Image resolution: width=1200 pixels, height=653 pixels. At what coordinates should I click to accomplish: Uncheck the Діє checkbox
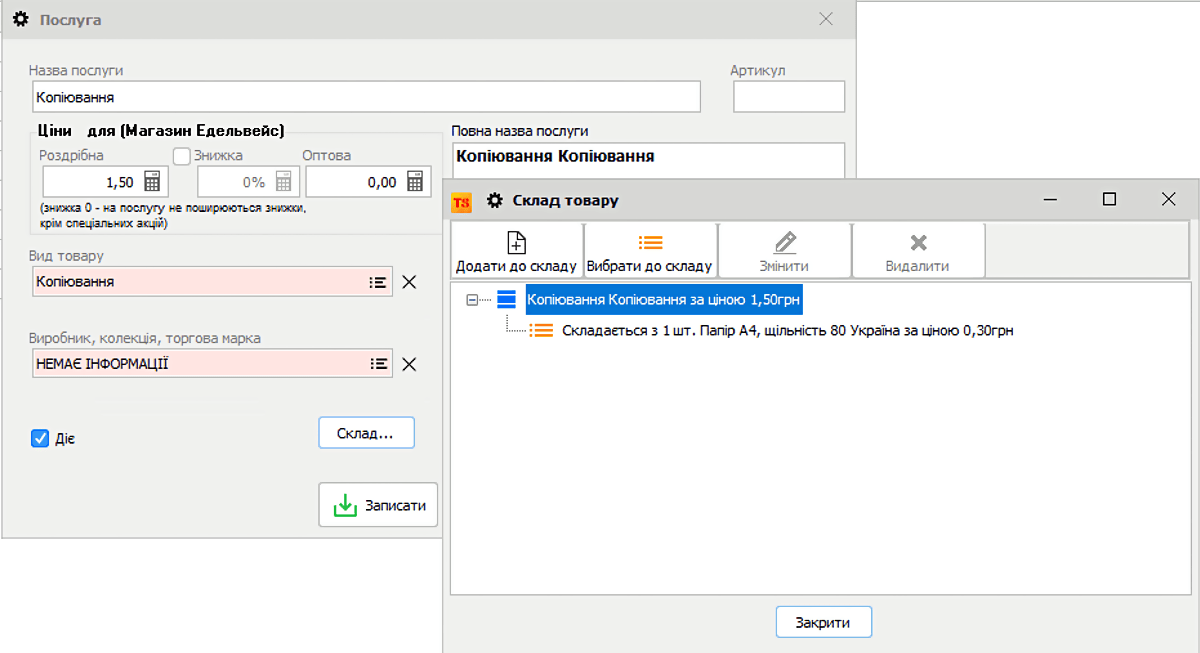[40, 438]
